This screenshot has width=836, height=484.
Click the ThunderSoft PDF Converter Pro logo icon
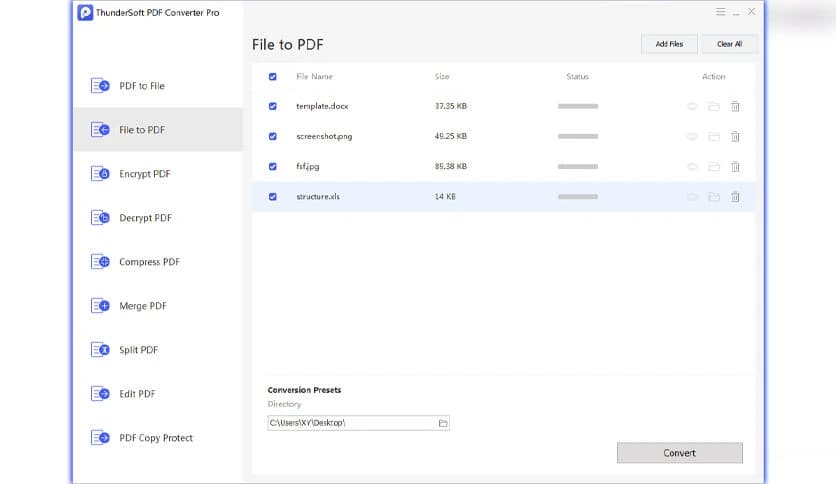85,12
